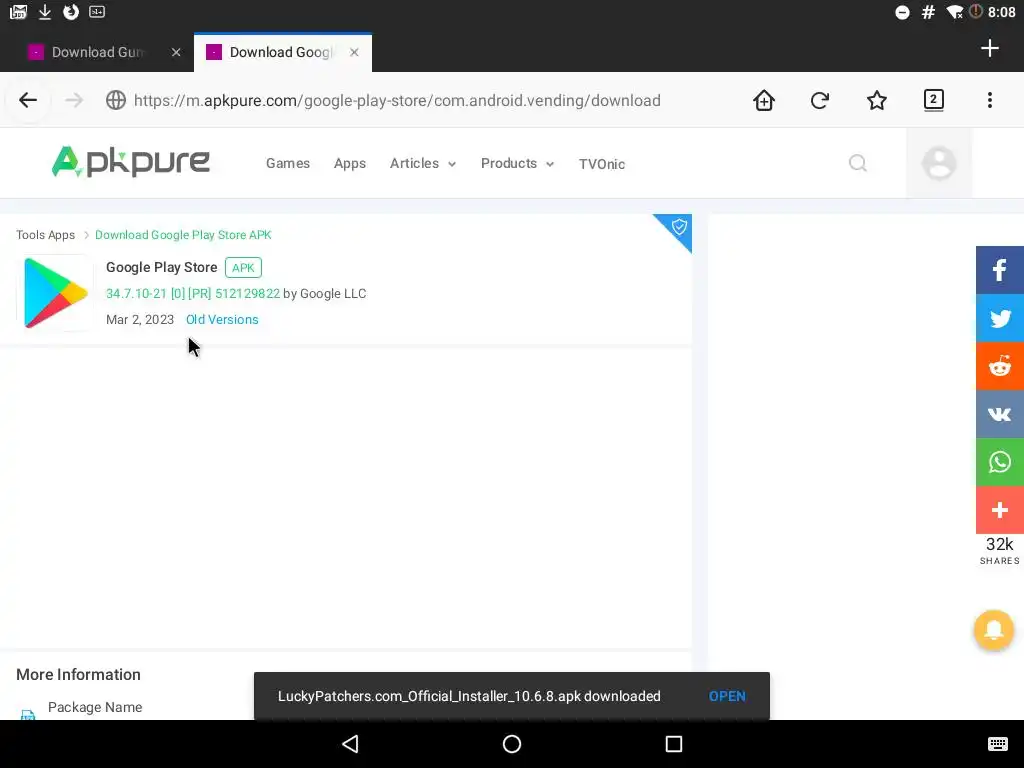
Task: Click the Mar 2, 2023 date
Action: click(x=140, y=319)
